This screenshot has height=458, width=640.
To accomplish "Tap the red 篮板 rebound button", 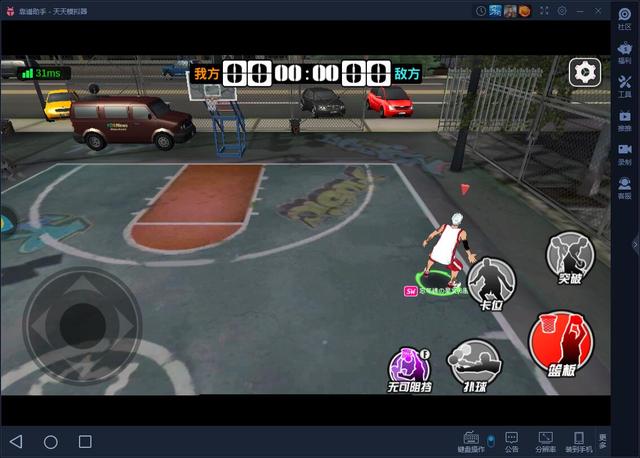I will coord(561,344).
